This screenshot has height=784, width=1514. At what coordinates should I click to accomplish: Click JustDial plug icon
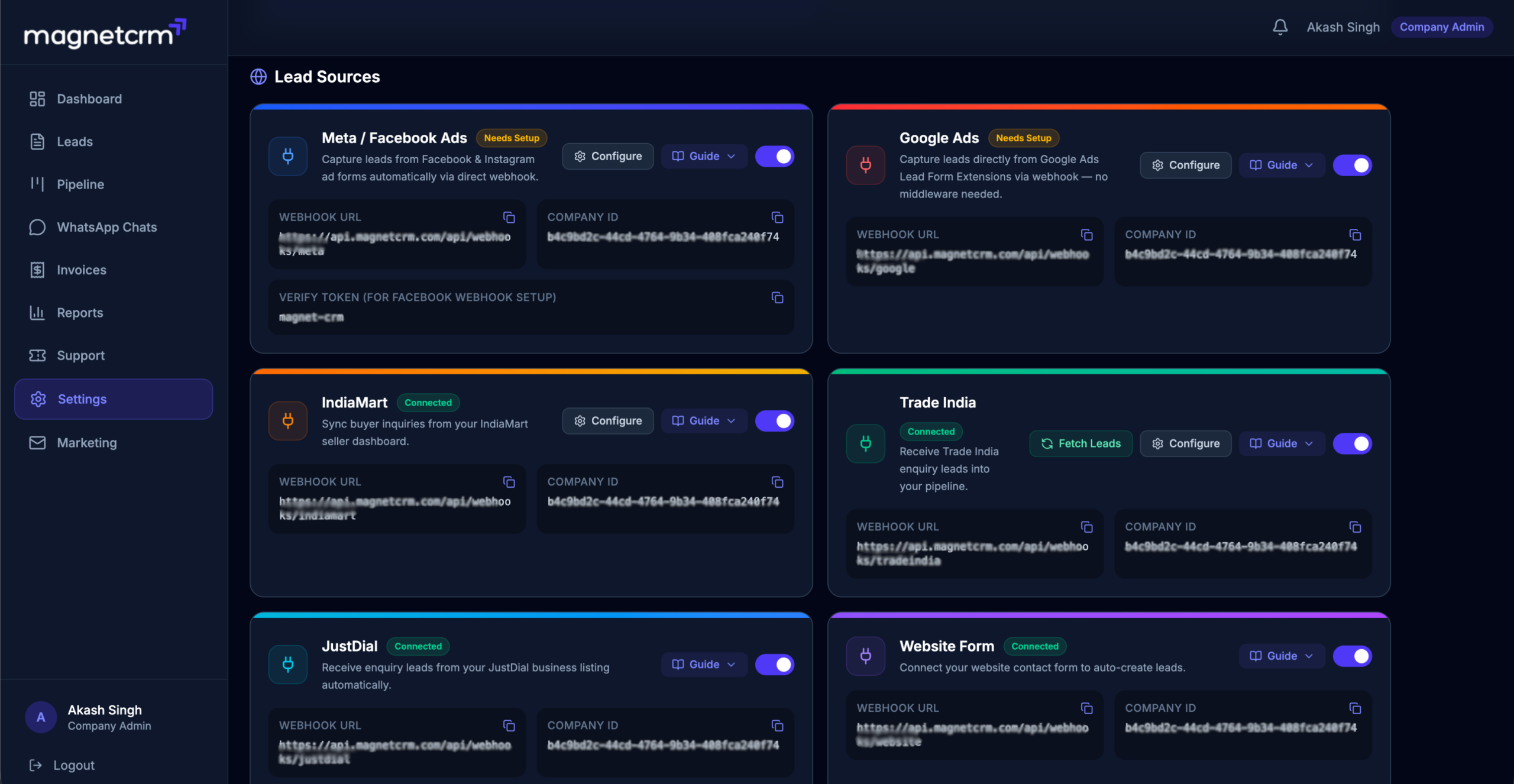pos(288,665)
